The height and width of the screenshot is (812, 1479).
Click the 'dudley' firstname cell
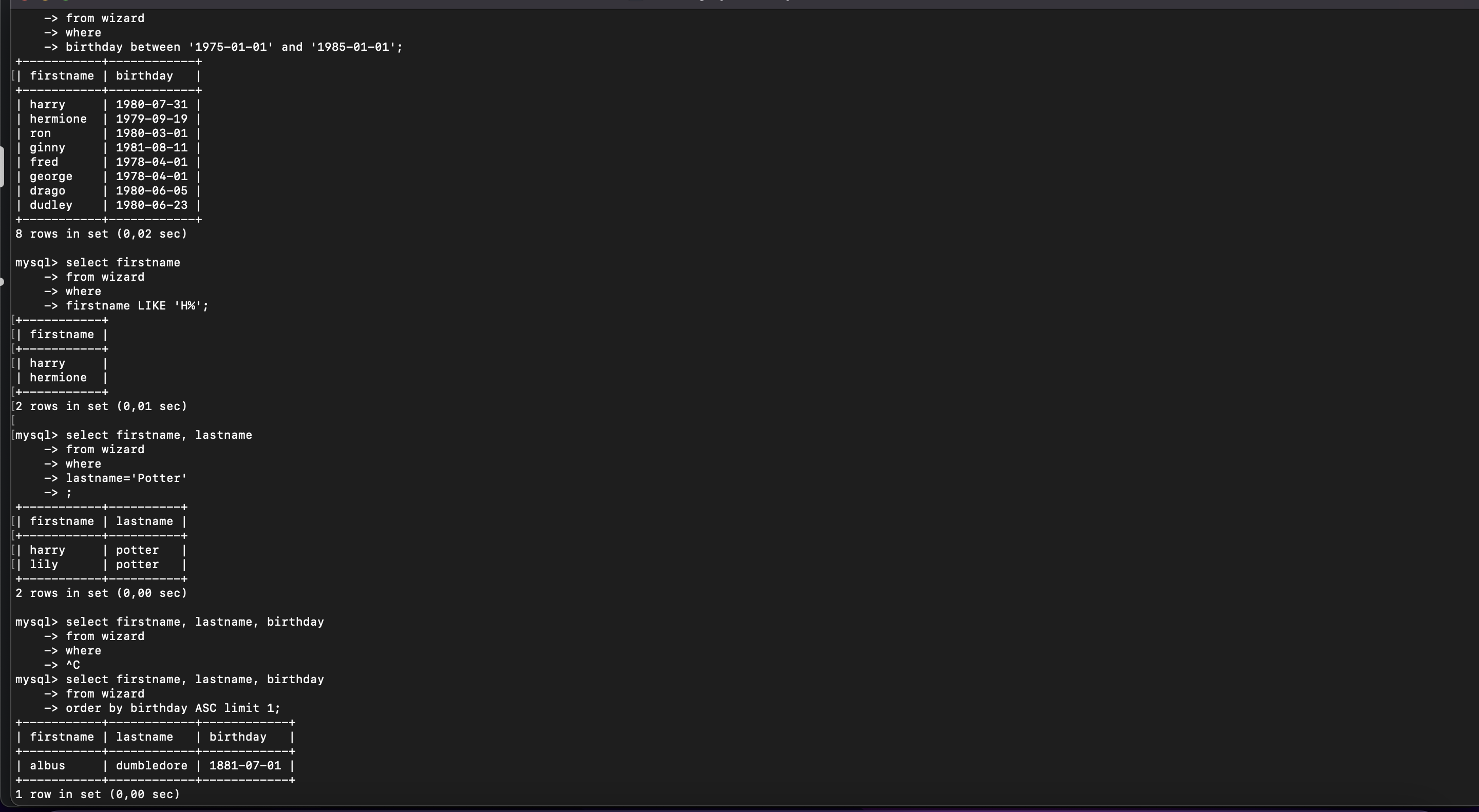pyautogui.click(x=51, y=205)
